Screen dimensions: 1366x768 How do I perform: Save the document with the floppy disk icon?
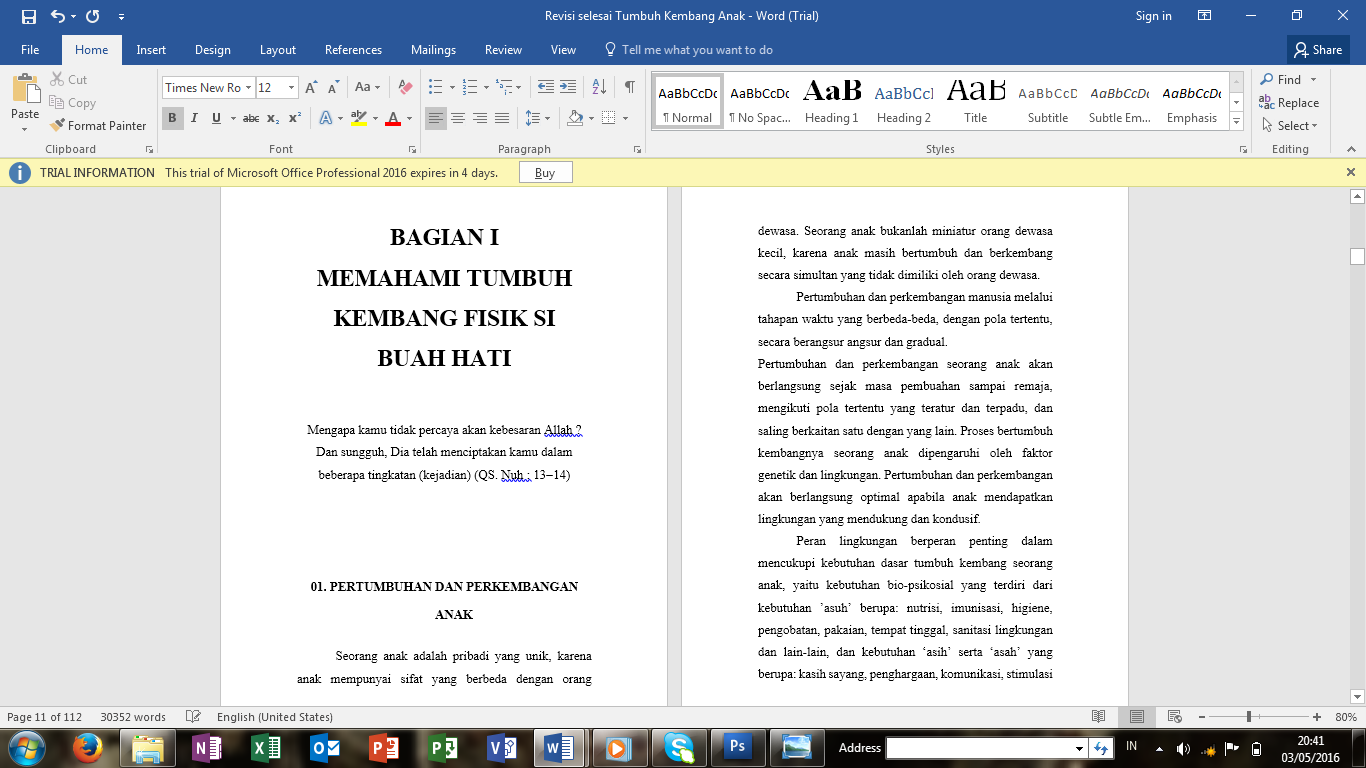[x=28, y=16]
